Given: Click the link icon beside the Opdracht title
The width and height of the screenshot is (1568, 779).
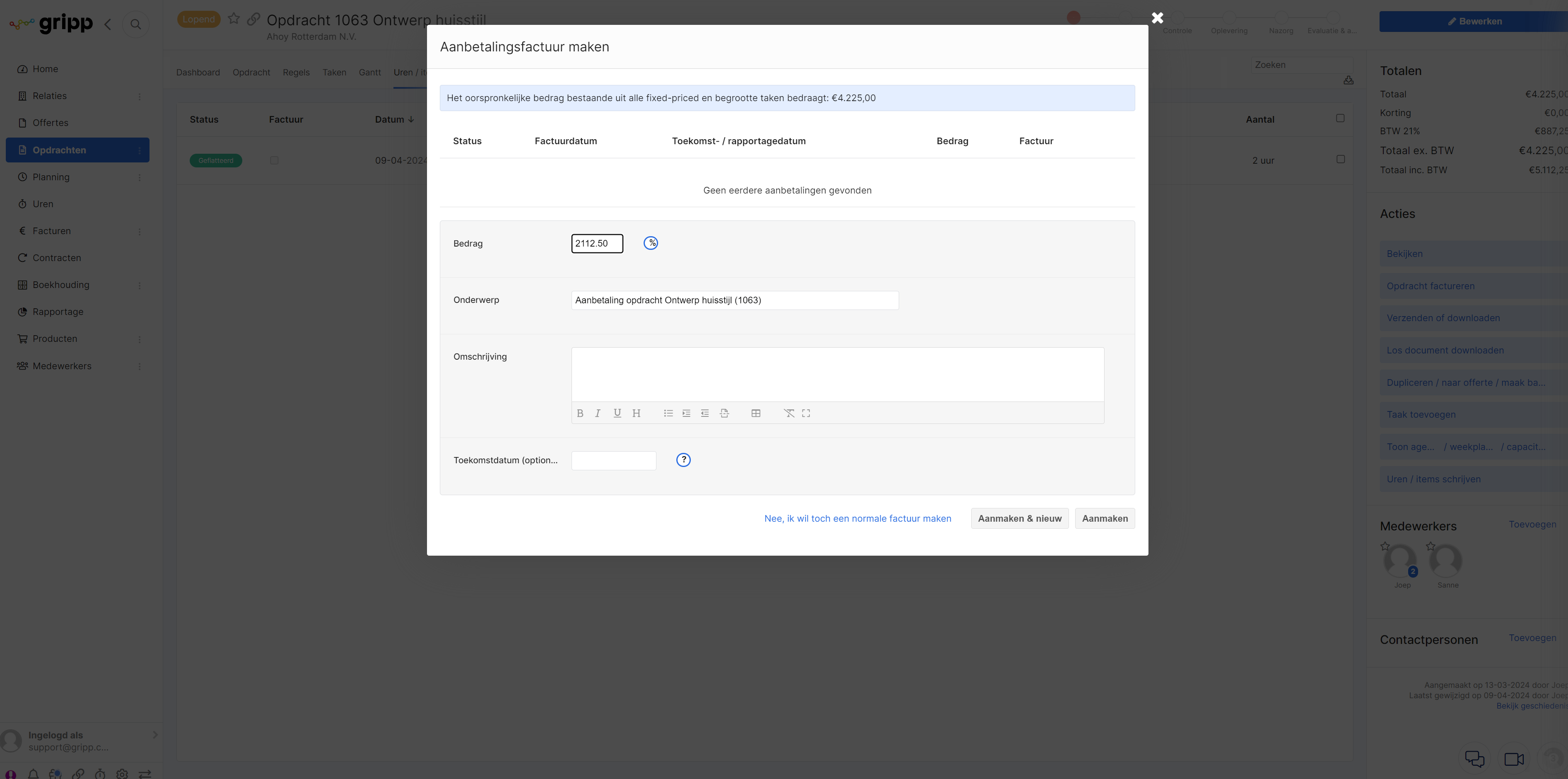Looking at the screenshot, I should click(x=254, y=19).
